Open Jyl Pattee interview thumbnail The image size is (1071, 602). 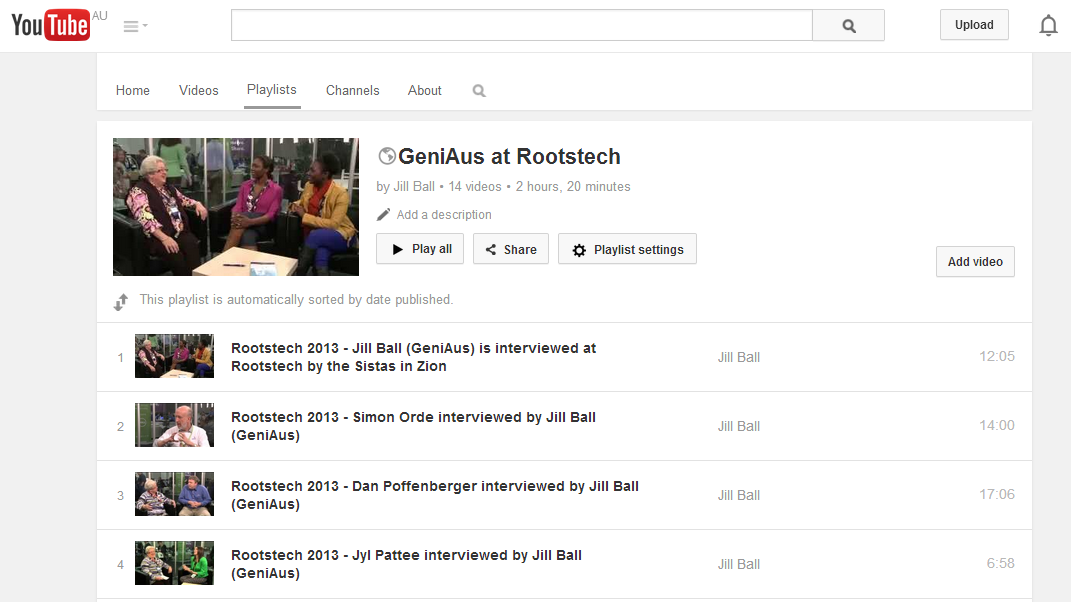click(x=174, y=563)
